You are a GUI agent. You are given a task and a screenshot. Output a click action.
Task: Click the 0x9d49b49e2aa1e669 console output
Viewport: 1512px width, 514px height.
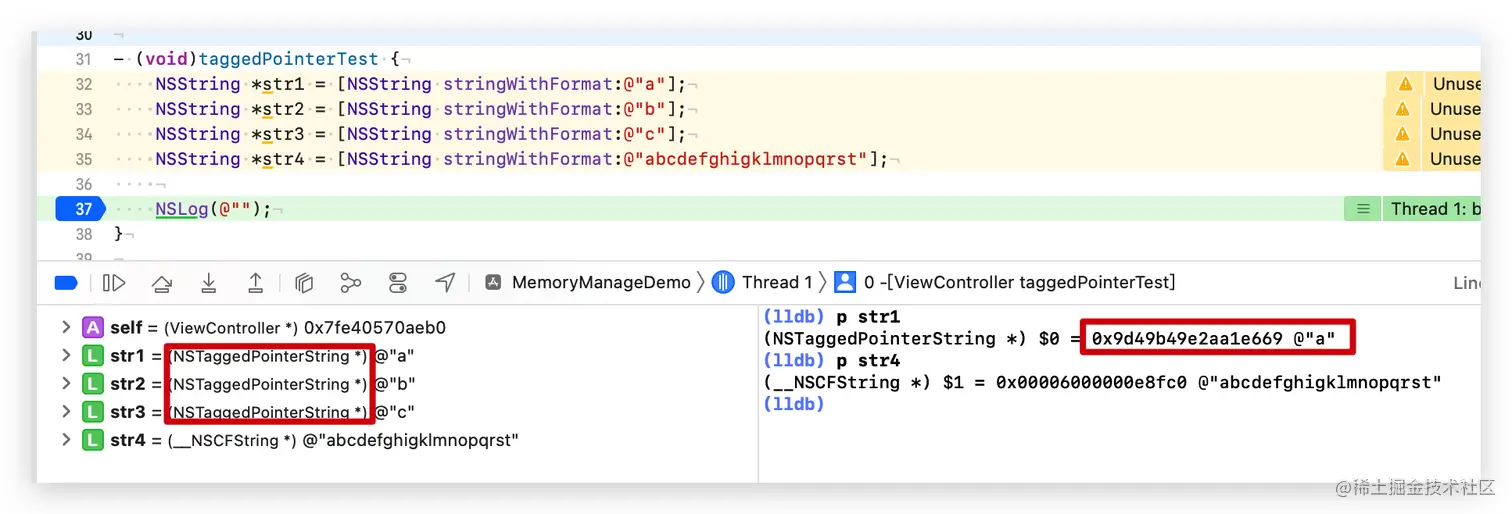tap(1187, 338)
